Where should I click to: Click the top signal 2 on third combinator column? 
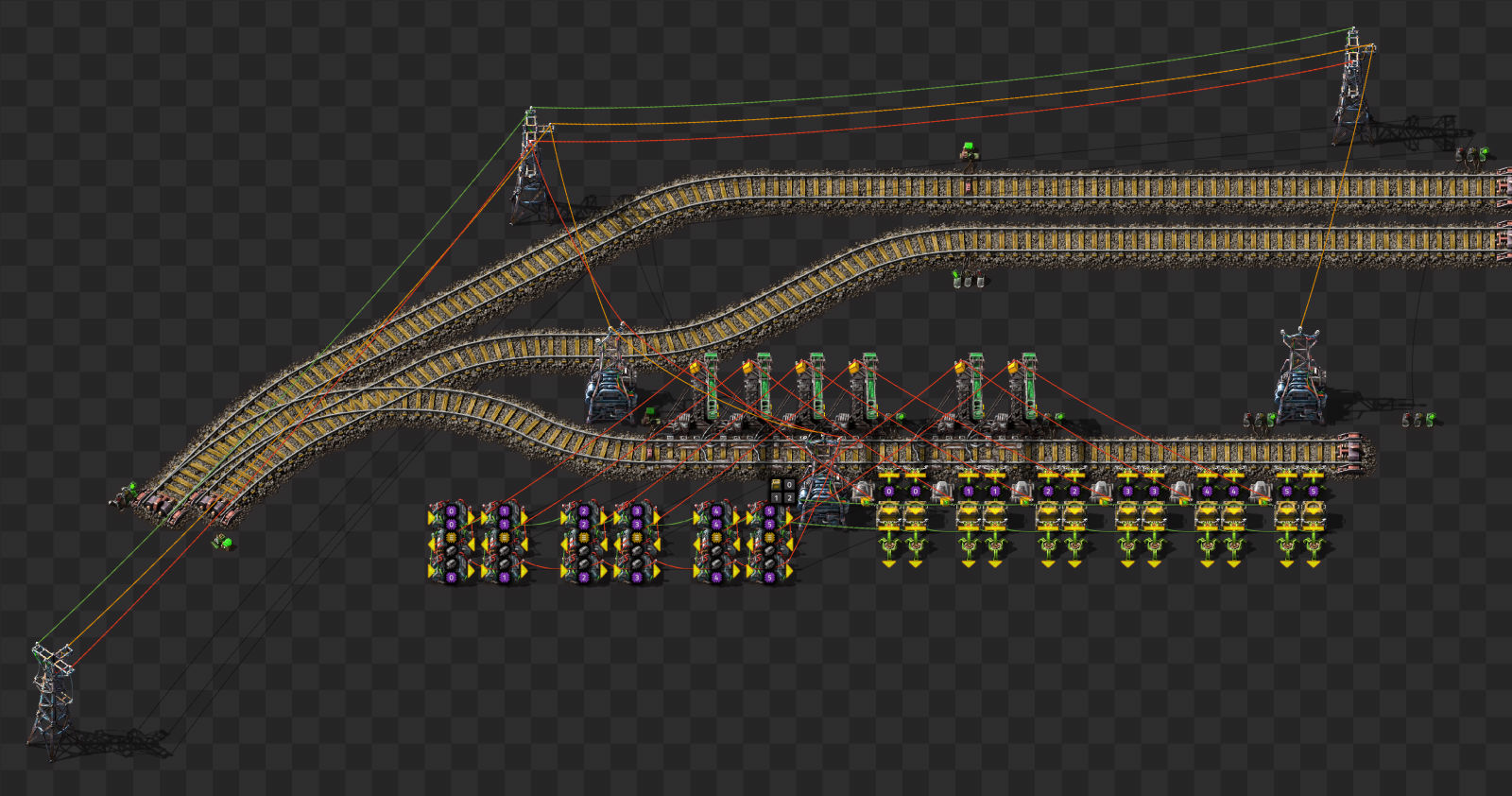[584, 511]
